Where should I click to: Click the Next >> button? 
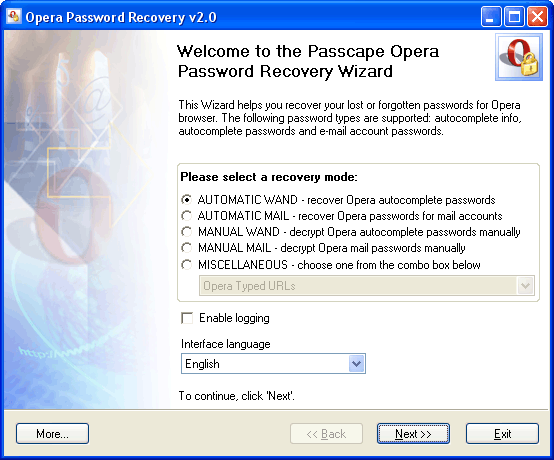413,434
